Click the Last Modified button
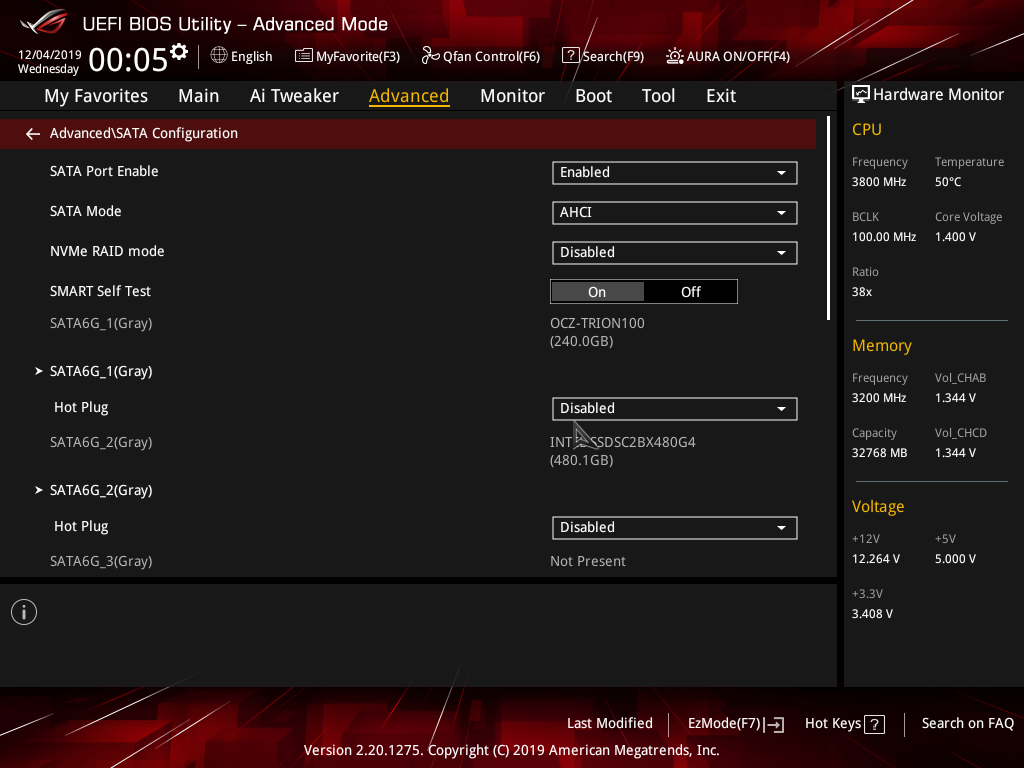Screen dimensions: 1024x768 point(609,724)
